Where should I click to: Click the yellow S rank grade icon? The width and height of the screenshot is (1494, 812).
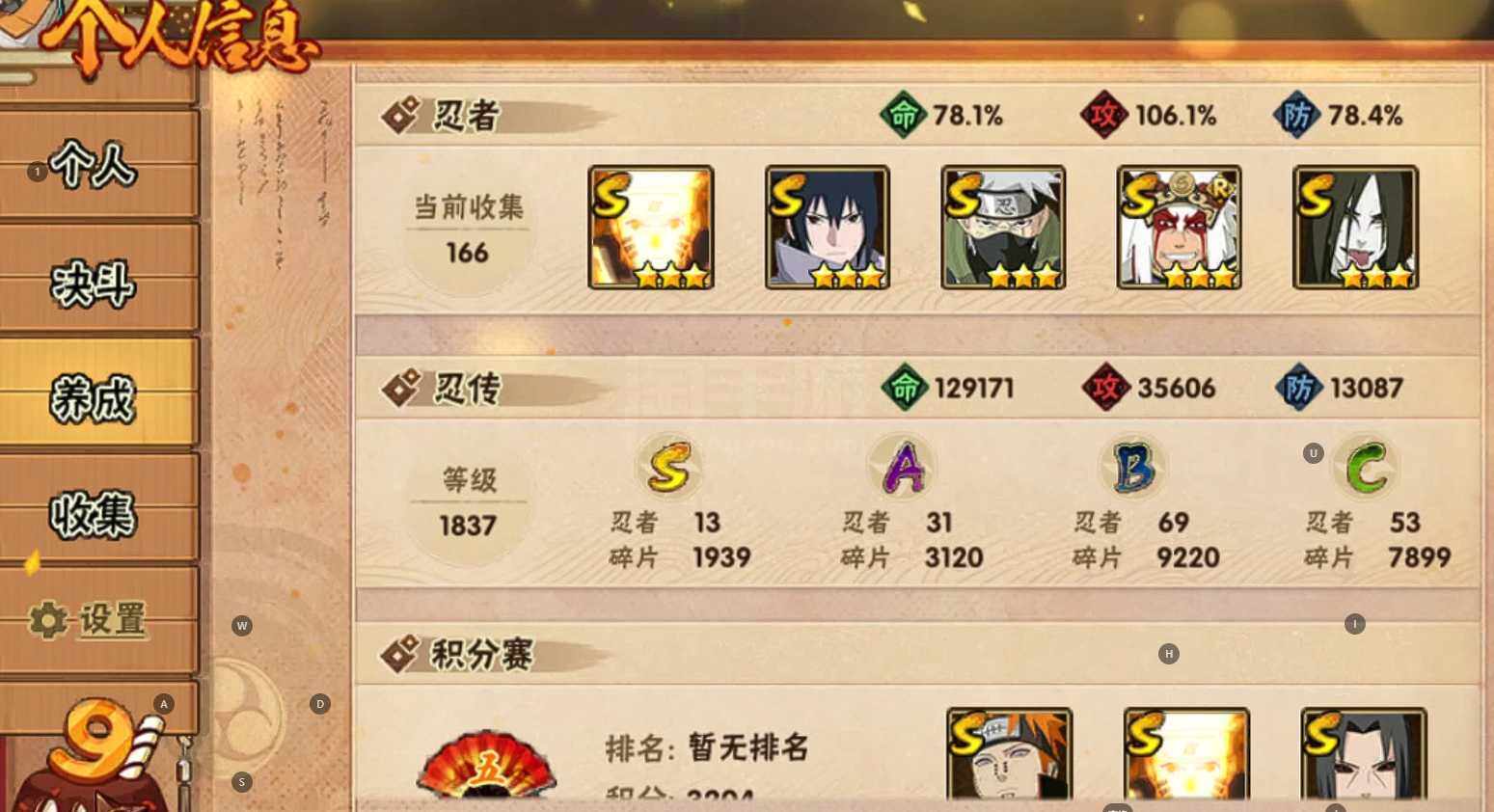668,467
